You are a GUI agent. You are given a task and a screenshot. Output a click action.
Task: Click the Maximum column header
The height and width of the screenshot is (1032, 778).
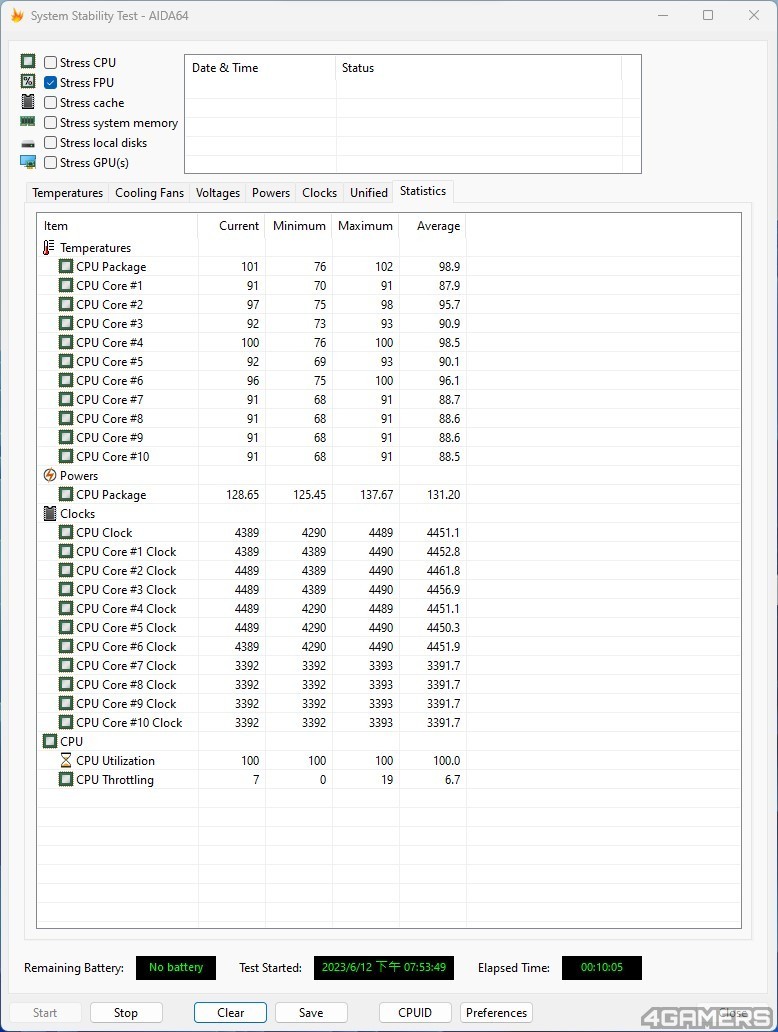pyautogui.click(x=365, y=226)
